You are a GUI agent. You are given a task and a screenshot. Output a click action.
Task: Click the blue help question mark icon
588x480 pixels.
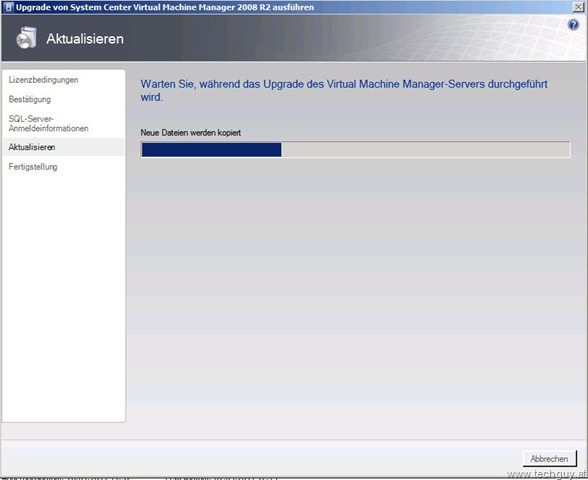pos(573,25)
